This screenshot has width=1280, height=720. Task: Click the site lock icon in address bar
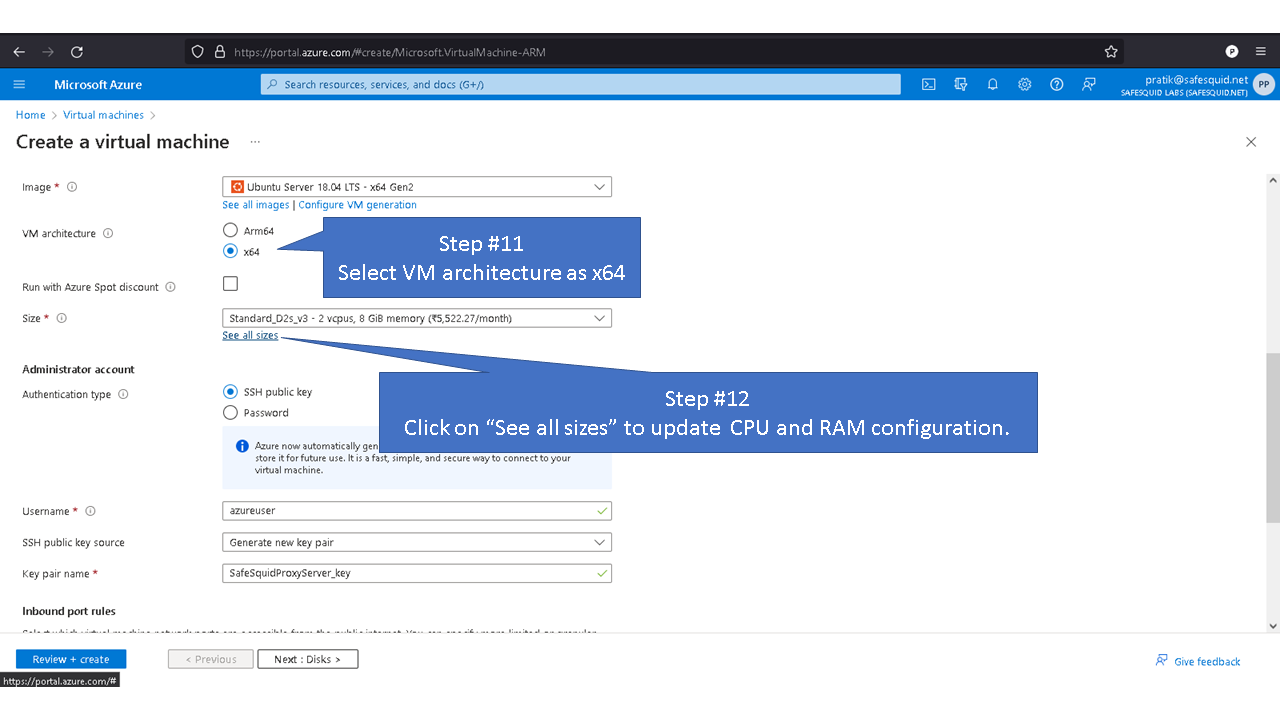tap(221, 52)
